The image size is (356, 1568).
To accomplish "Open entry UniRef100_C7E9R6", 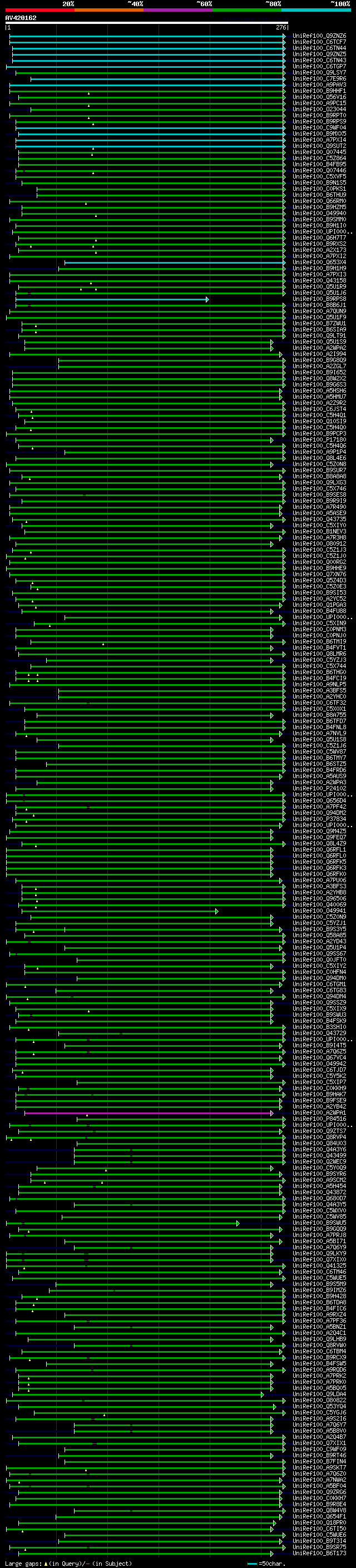I will point(319,78).
